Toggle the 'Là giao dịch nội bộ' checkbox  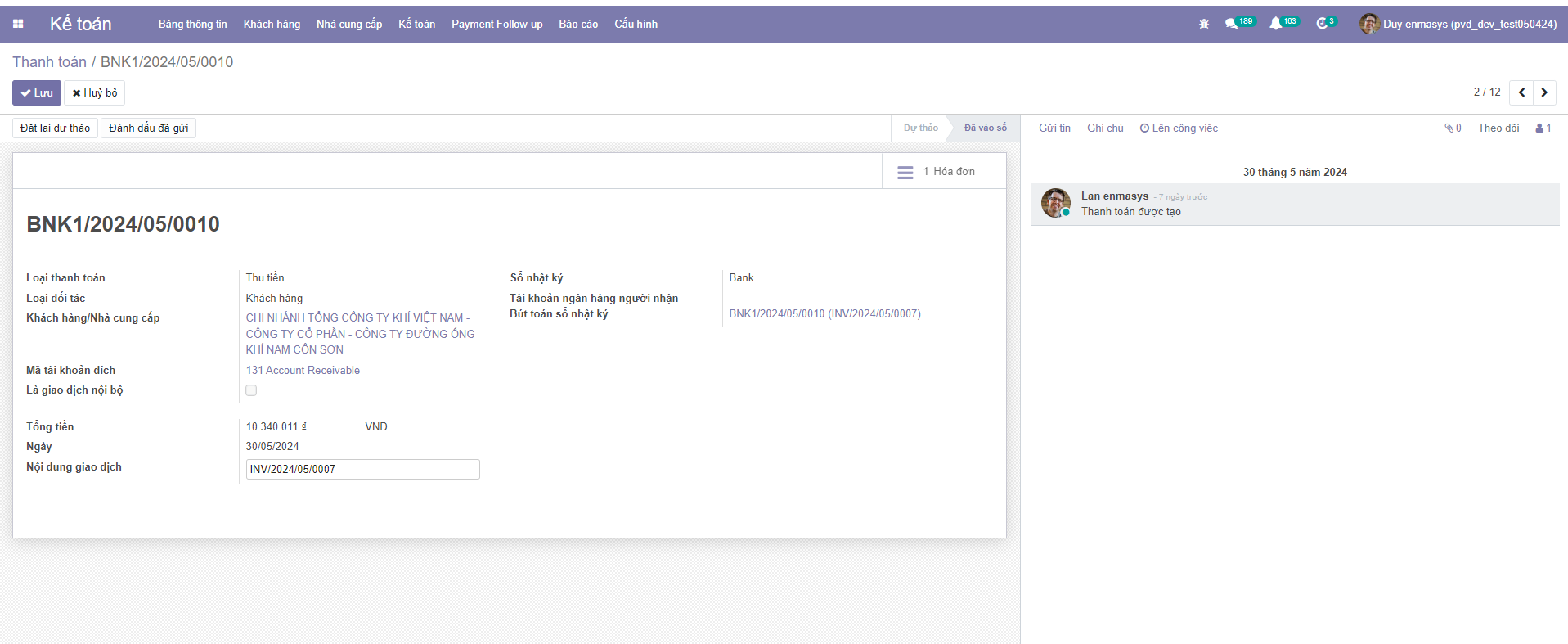(x=251, y=390)
